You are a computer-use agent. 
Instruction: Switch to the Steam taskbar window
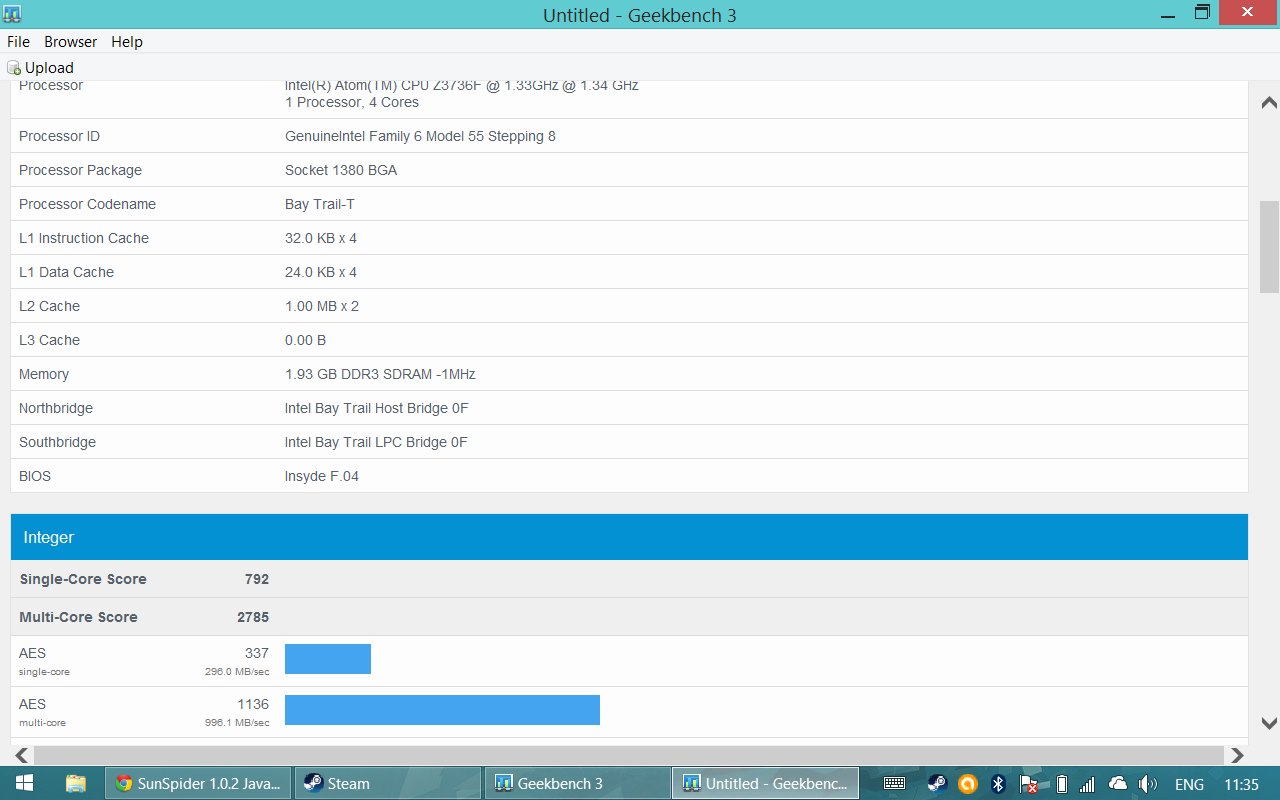point(388,783)
